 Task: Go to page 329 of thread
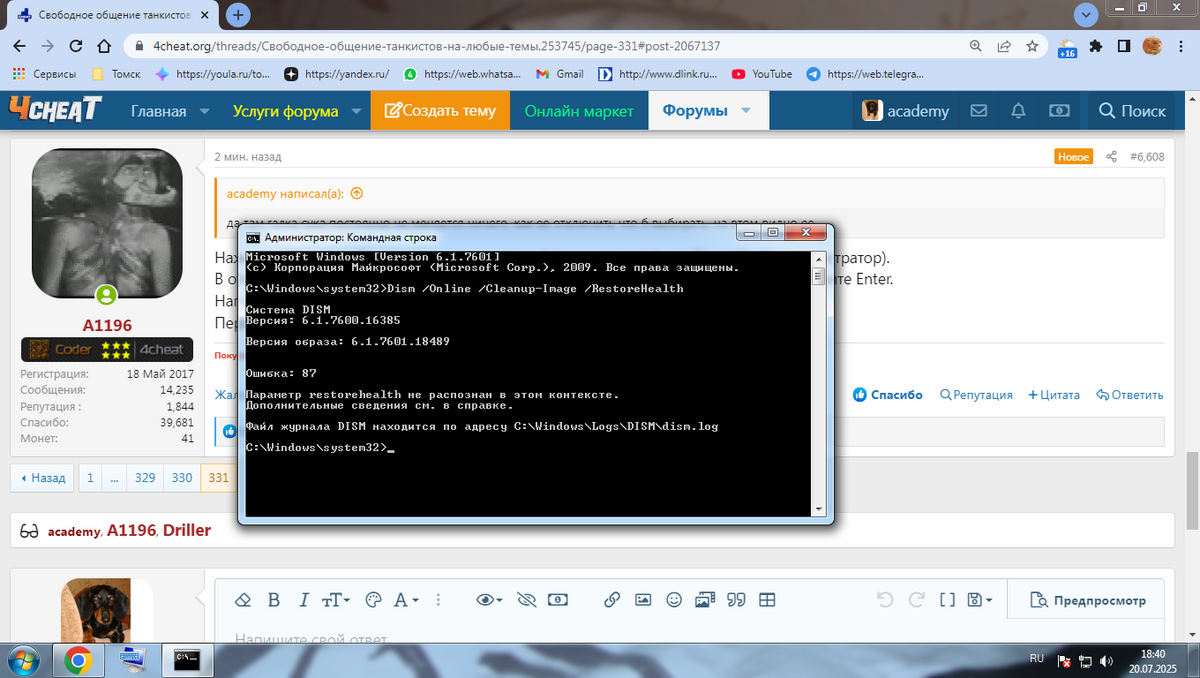[145, 478]
